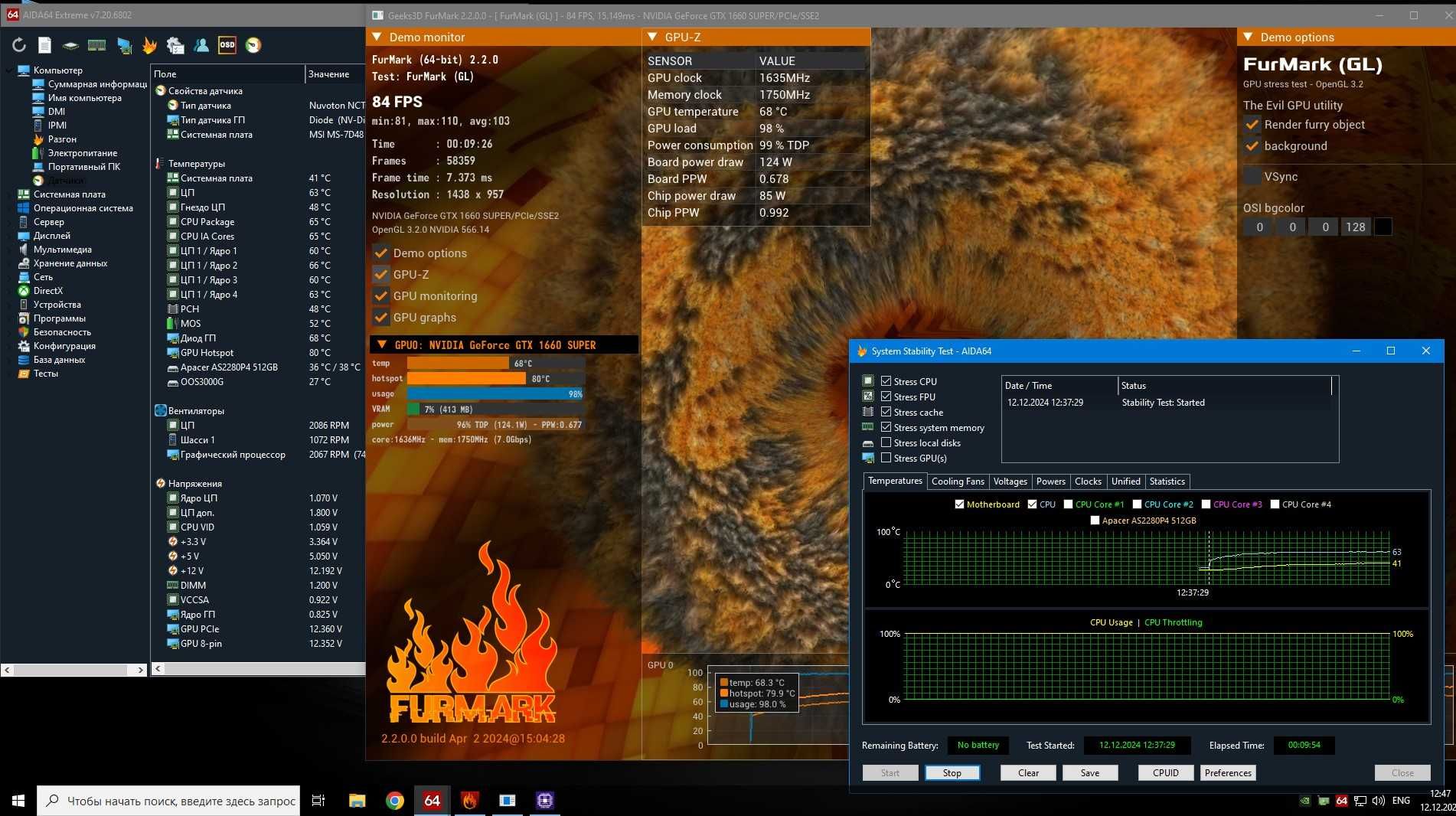
Task: Switch to AIDA64 taskbar icon
Action: [x=432, y=801]
